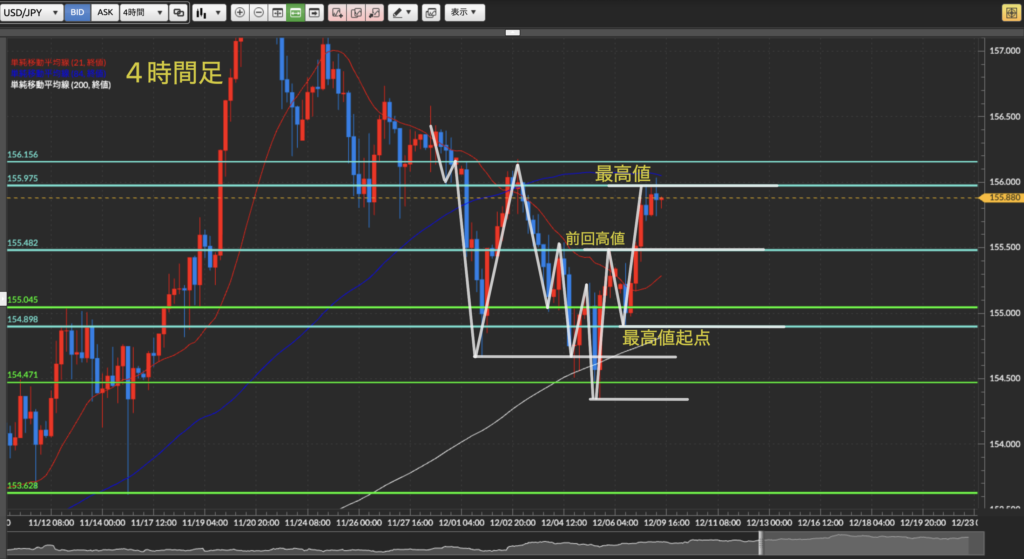Click the chart snapshot icon before 表示

[431, 13]
